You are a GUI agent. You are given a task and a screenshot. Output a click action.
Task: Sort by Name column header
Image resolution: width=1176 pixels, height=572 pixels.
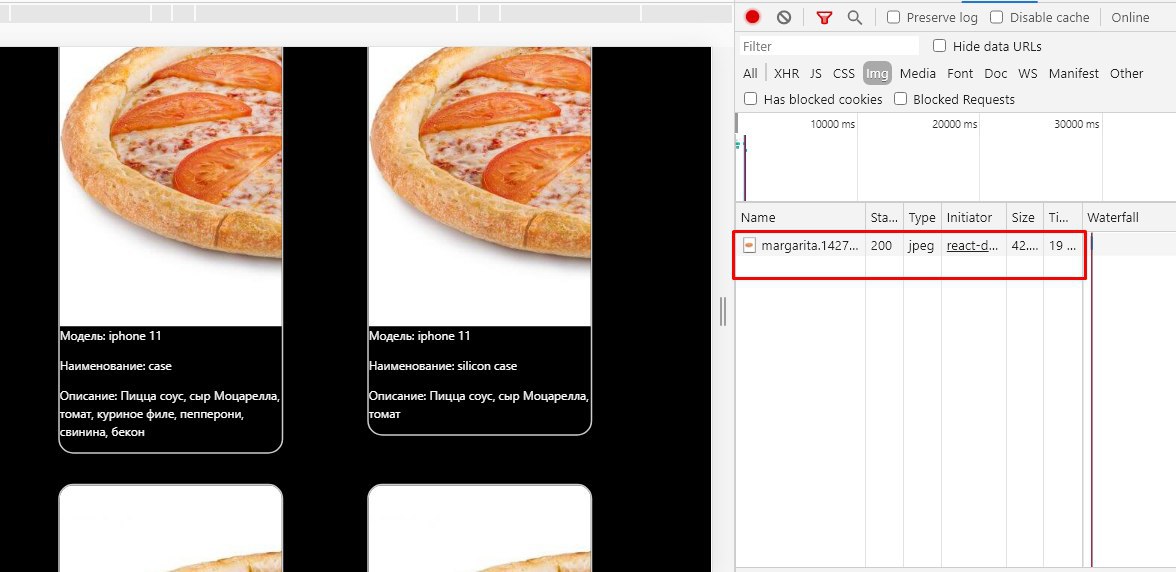(800, 217)
